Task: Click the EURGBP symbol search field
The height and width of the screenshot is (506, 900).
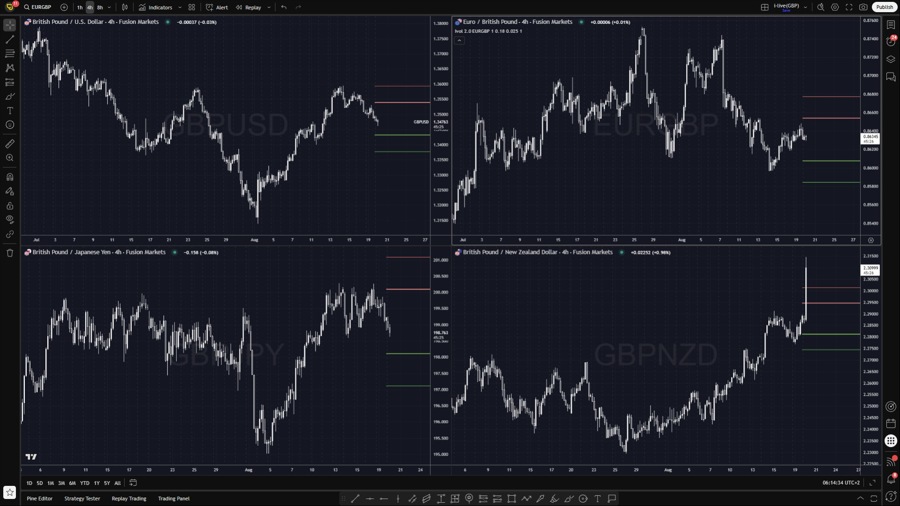Action: coord(40,7)
